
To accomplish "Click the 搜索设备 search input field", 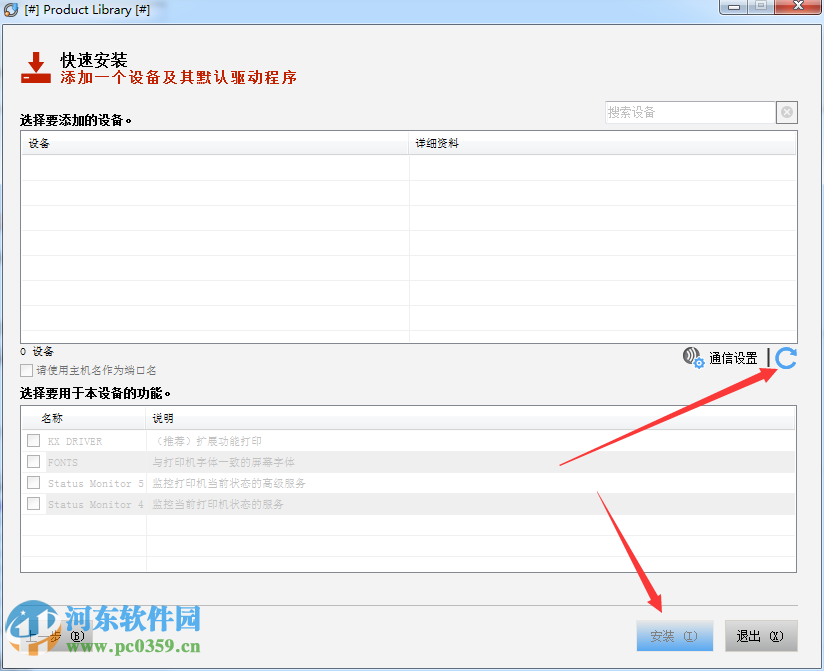I will tap(690, 112).
